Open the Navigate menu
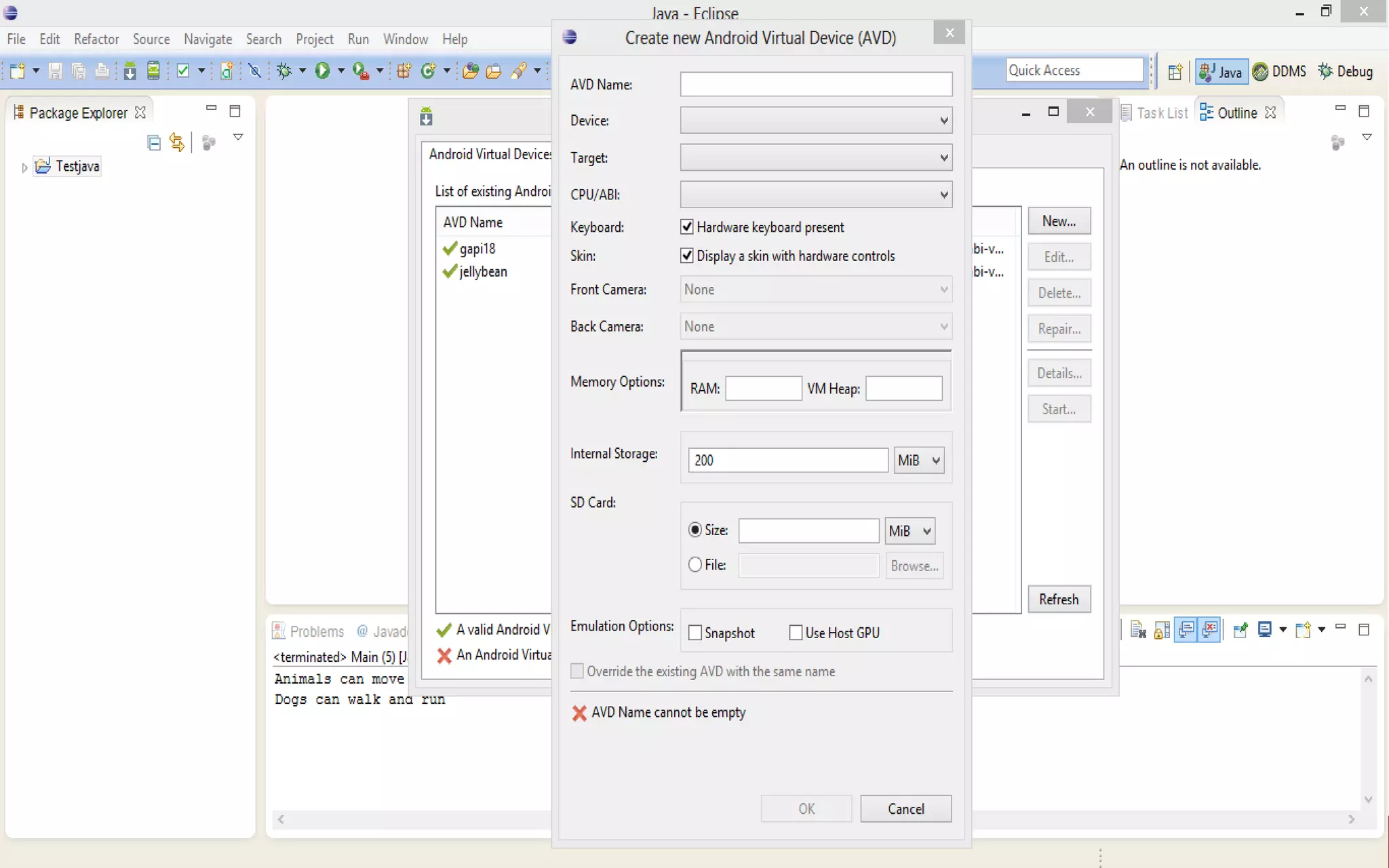Viewport: 1389px width, 868px height. point(208,39)
